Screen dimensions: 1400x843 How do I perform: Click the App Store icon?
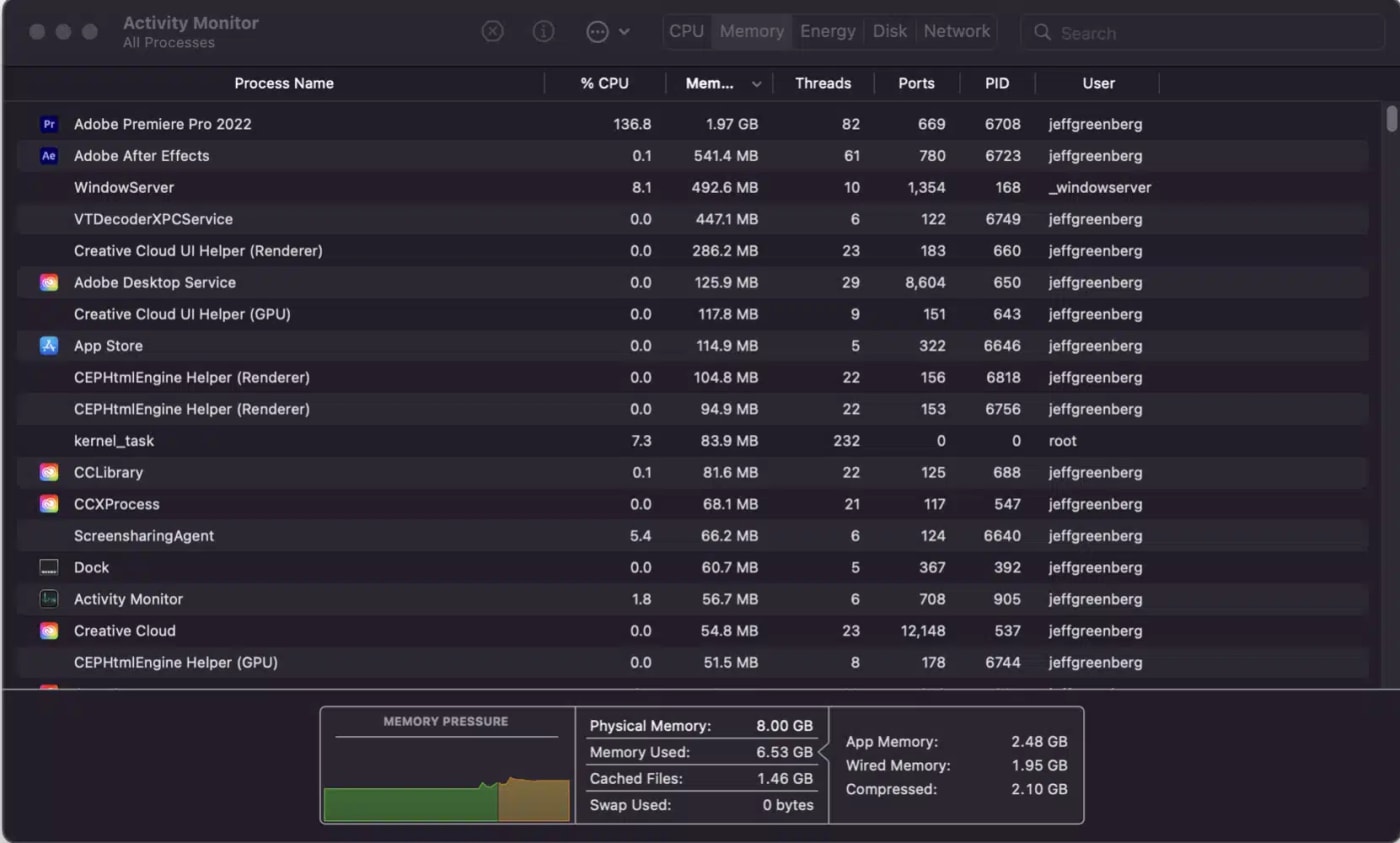(x=49, y=346)
